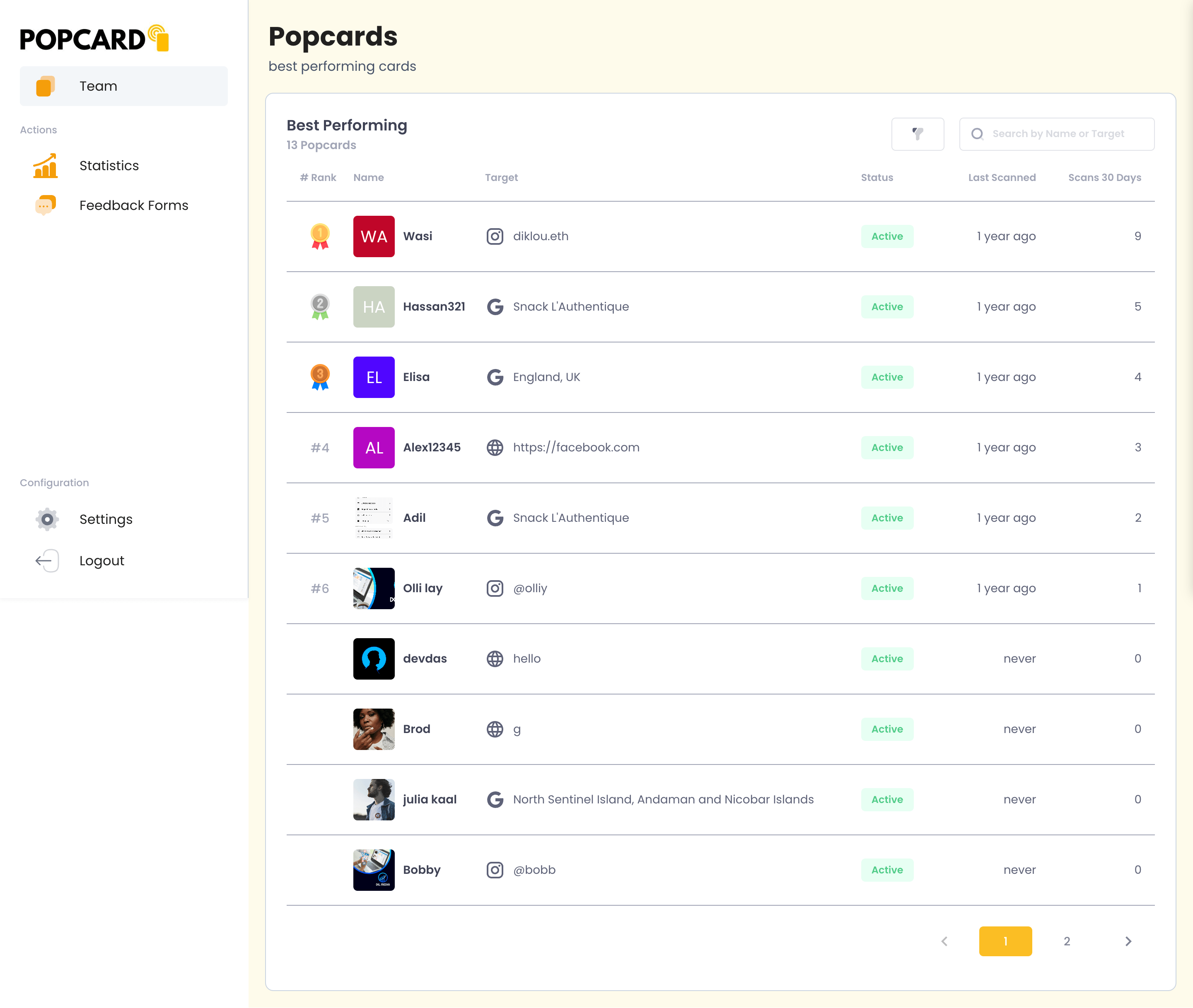Click Olli lay's avatar thumbnail
Screen dimensions: 1193x1008
click(x=373, y=588)
